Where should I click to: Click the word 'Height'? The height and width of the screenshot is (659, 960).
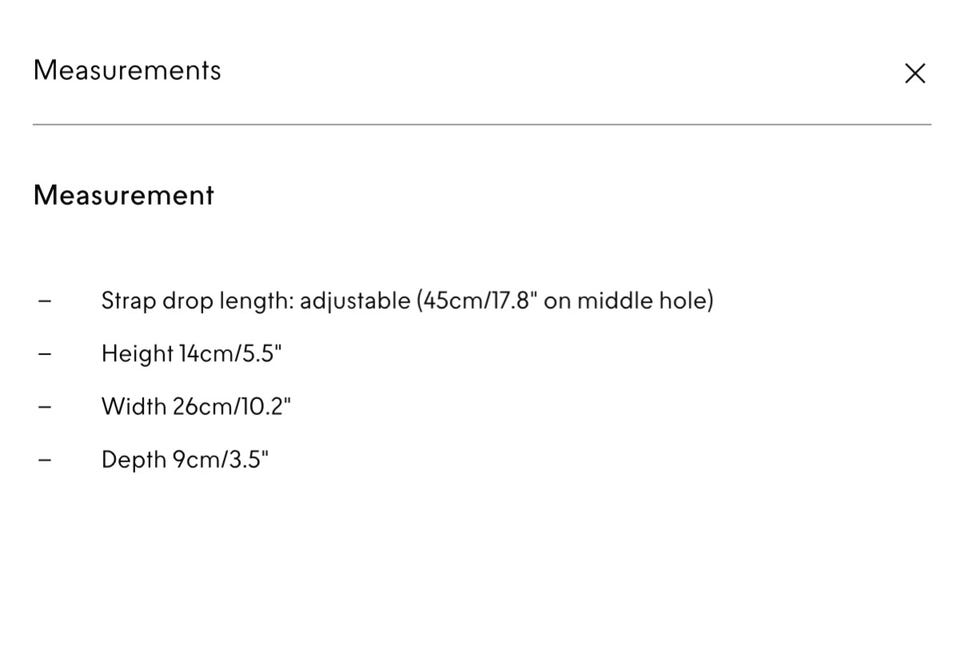coord(137,354)
